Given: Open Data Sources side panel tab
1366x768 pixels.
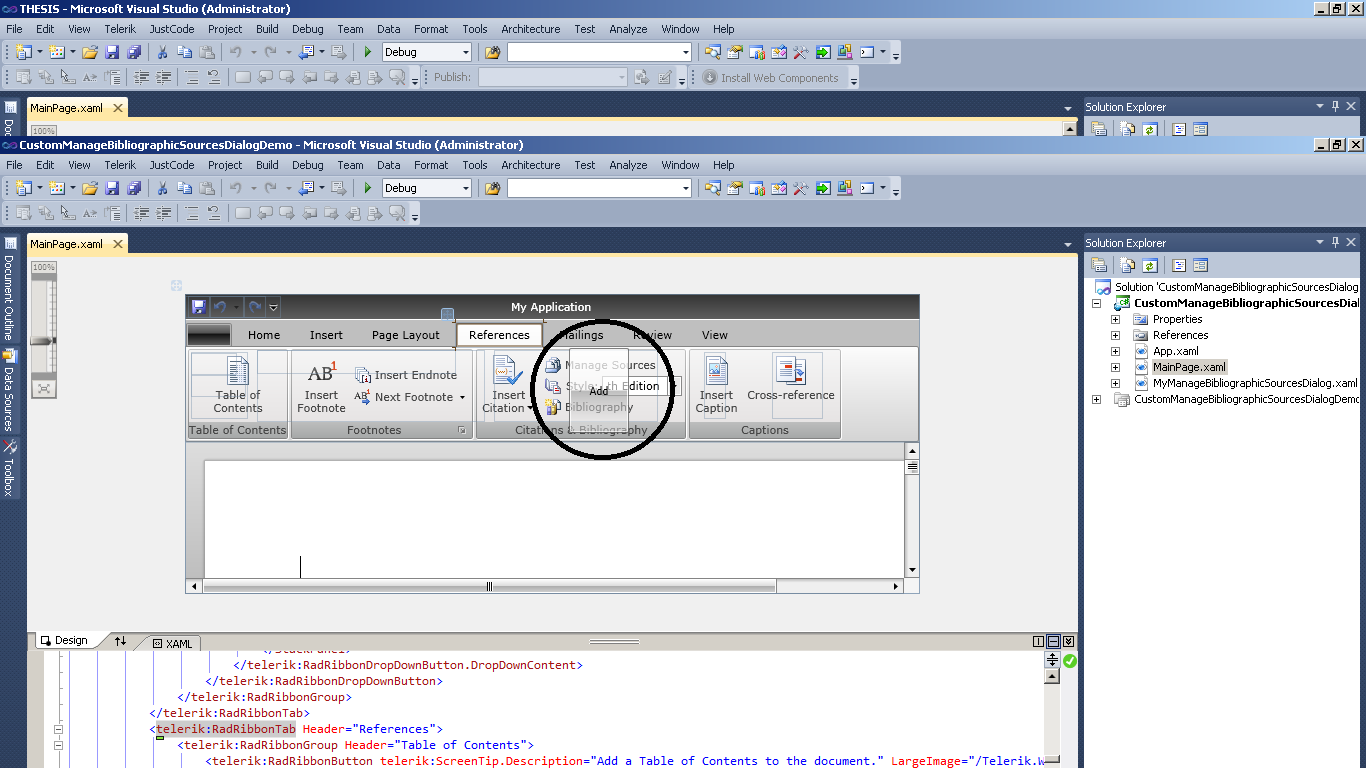Looking at the screenshot, I should pos(9,390).
